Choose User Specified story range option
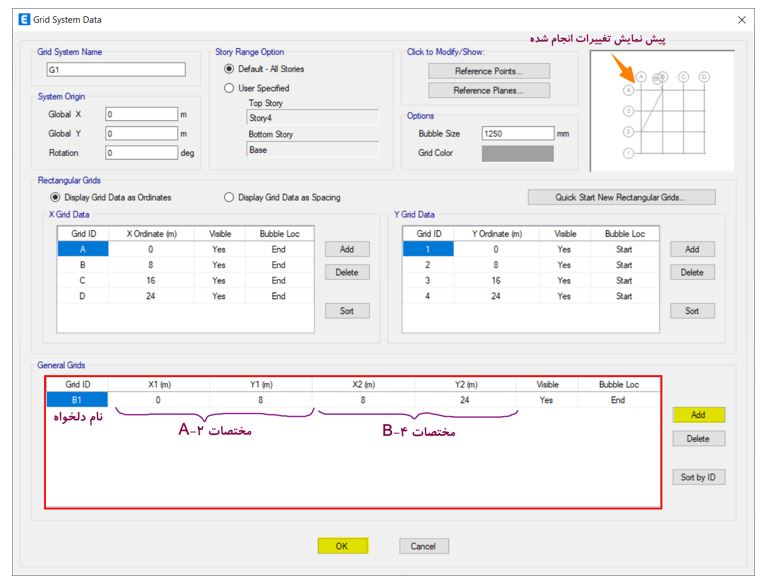 pos(229,88)
